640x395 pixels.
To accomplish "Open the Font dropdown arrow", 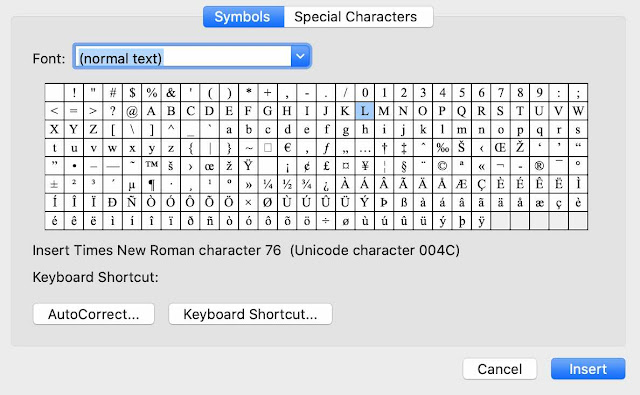I will tap(300, 56).
